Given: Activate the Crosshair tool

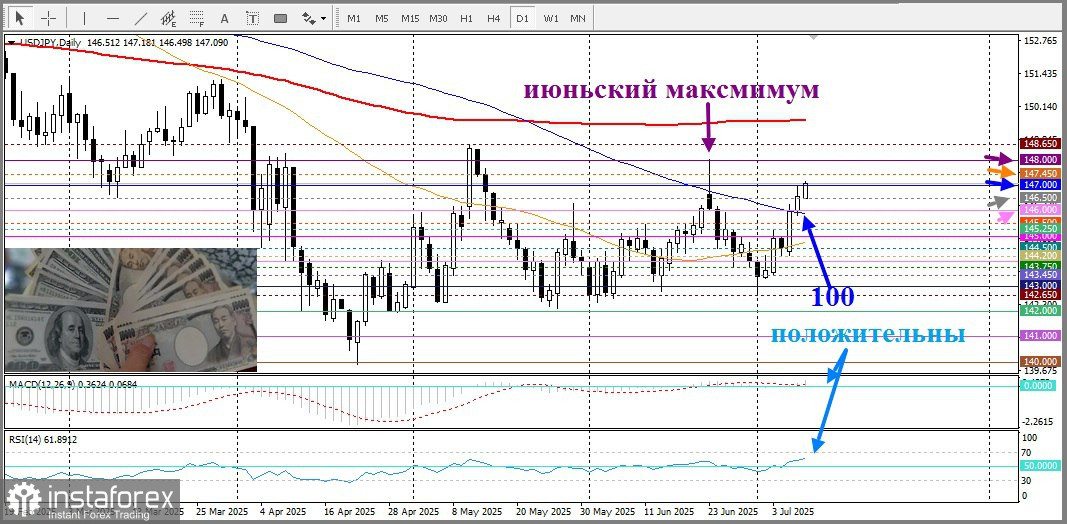Looking at the screenshot, I should pos(48,18).
